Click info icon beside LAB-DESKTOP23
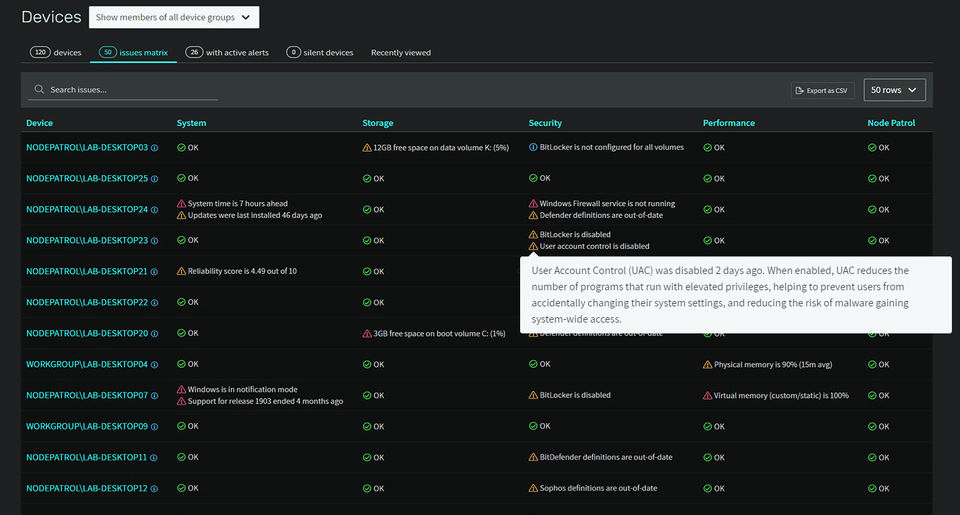This screenshot has width=960, height=515. point(154,241)
